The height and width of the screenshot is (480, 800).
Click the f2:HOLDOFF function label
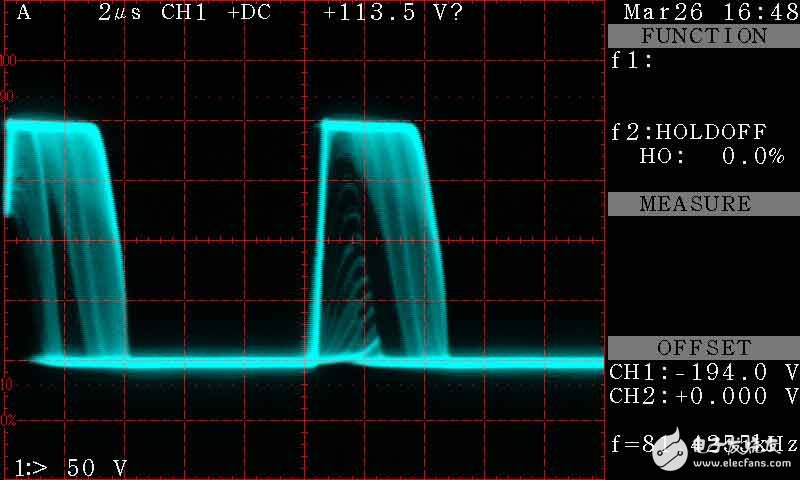tap(689, 132)
